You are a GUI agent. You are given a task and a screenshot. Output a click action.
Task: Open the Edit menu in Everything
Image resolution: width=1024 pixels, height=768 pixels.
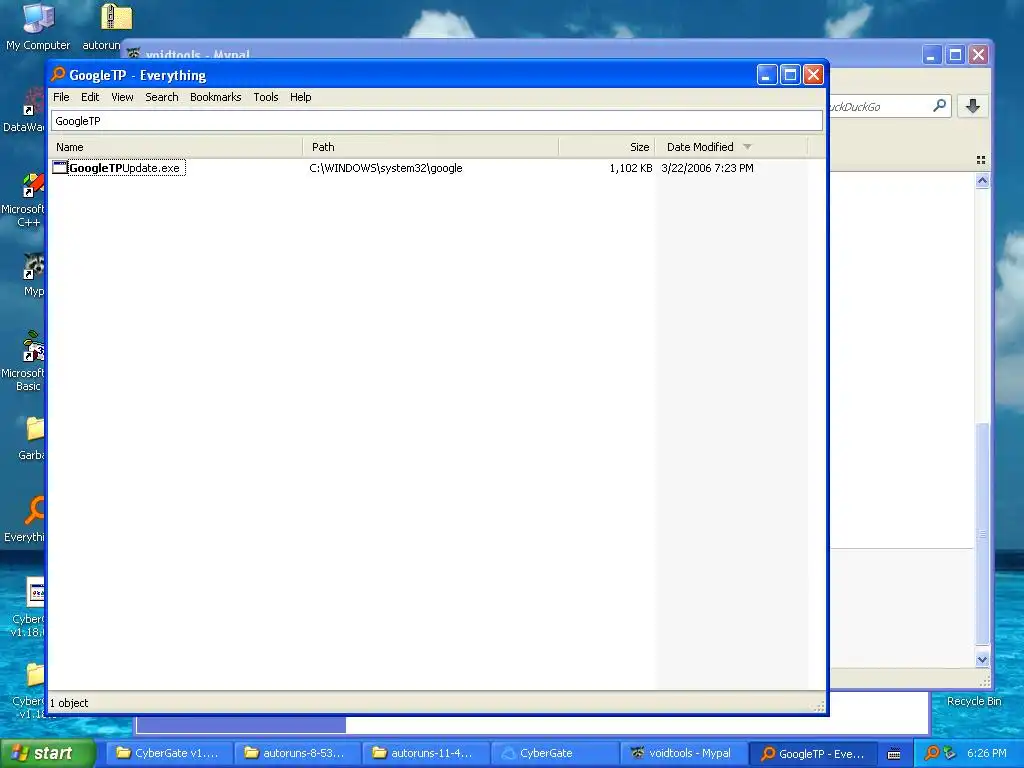tap(90, 97)
